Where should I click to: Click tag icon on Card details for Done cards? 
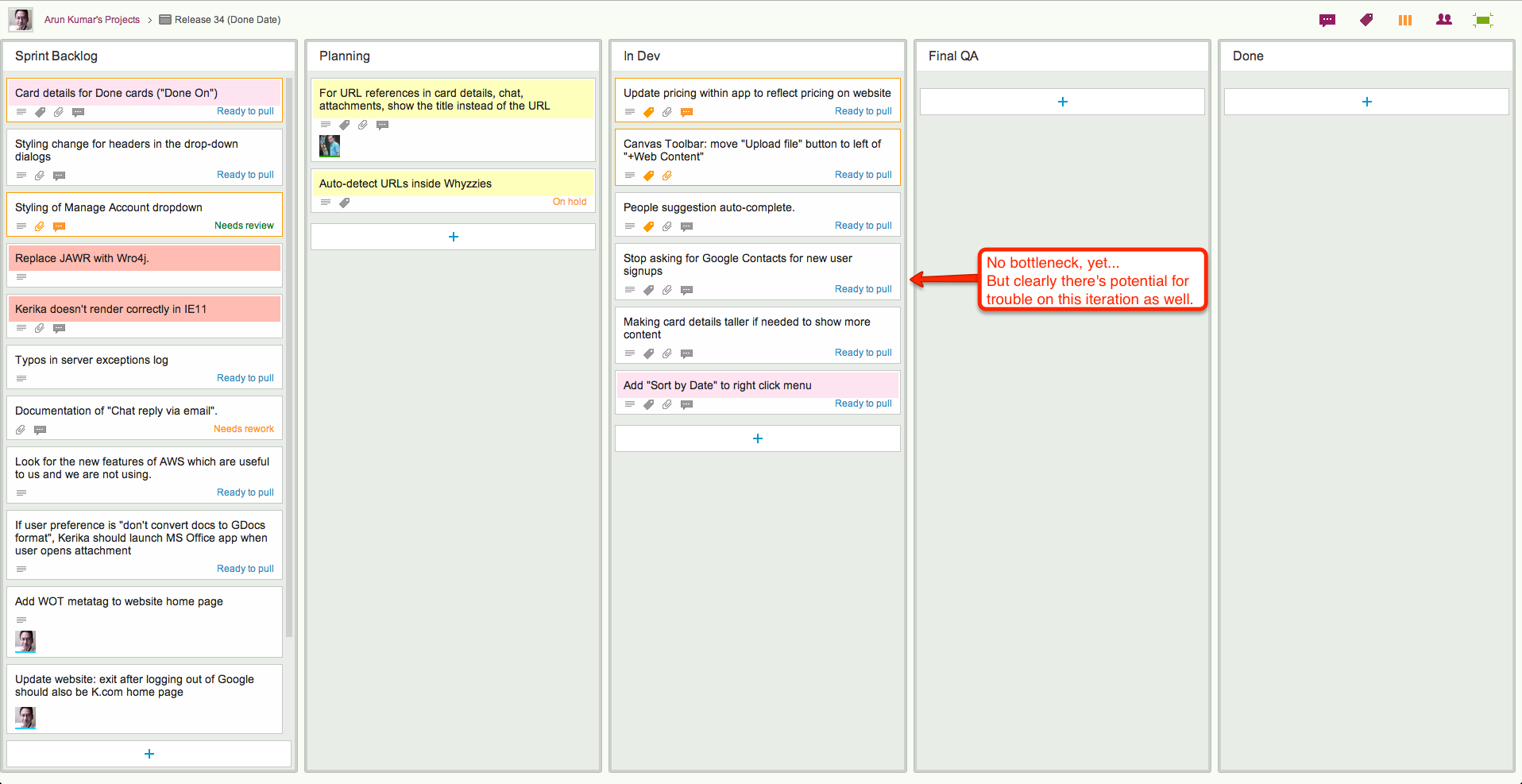point(41,112)
